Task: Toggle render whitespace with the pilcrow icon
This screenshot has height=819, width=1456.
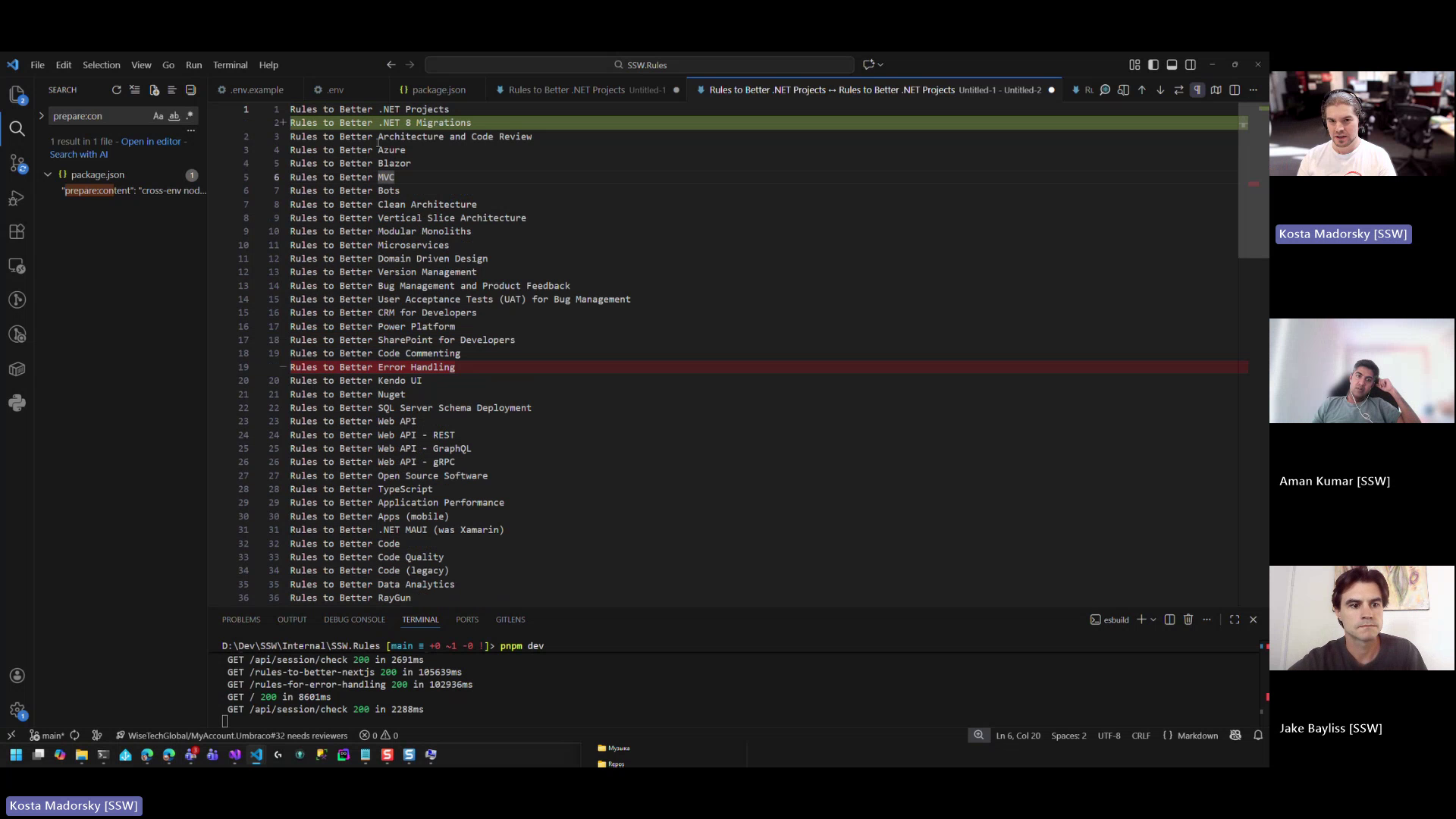Action: pyautogui.click(x=1197, y=89)
